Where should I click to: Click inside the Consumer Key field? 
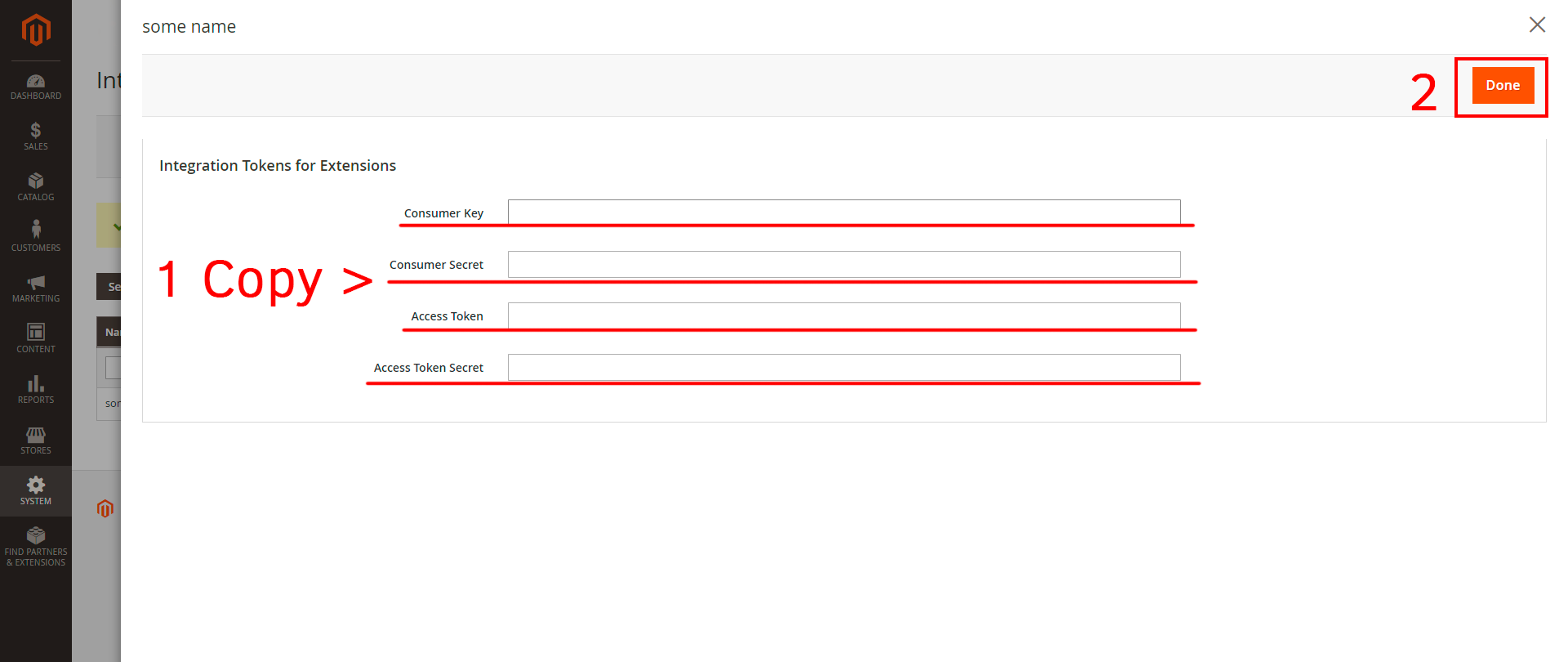tap(844, 212)
